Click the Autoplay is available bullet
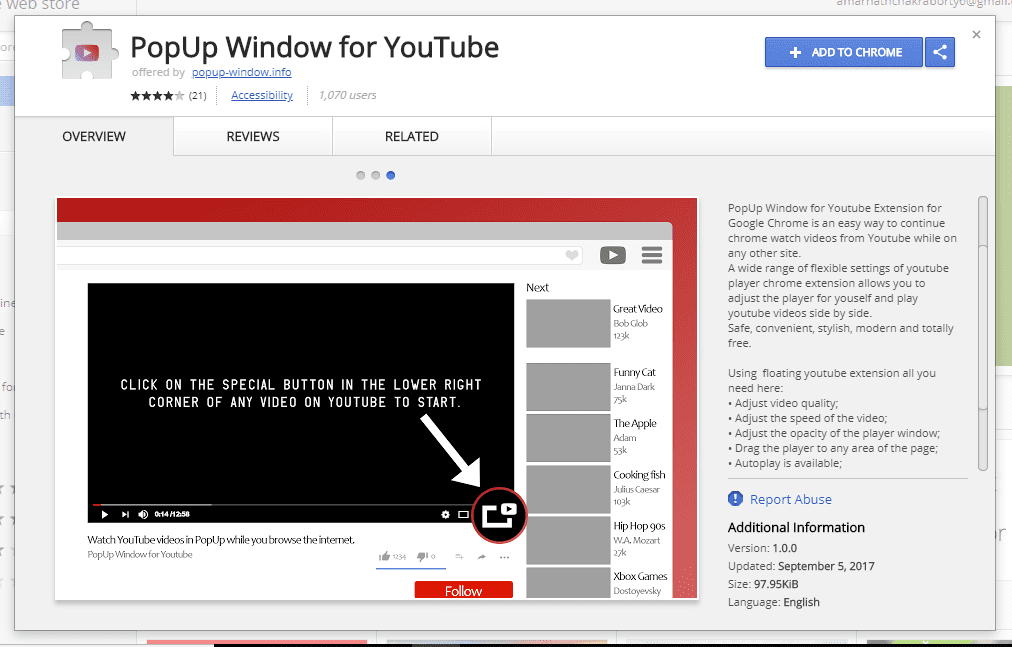The width and height of the screenshot is (1012, 647). [x=785, y=463]
